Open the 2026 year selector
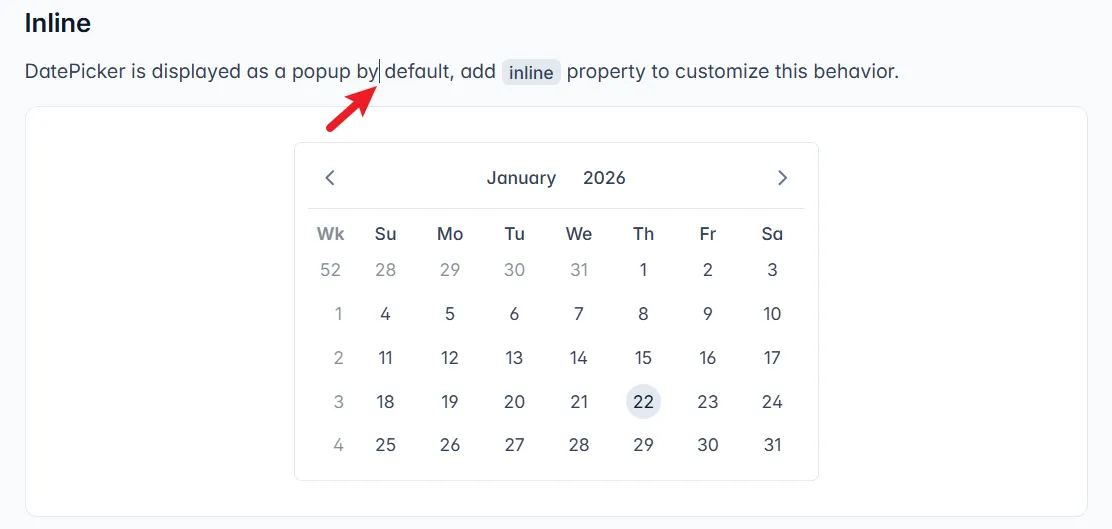The image size is (1112, 529). click(604, 178)
